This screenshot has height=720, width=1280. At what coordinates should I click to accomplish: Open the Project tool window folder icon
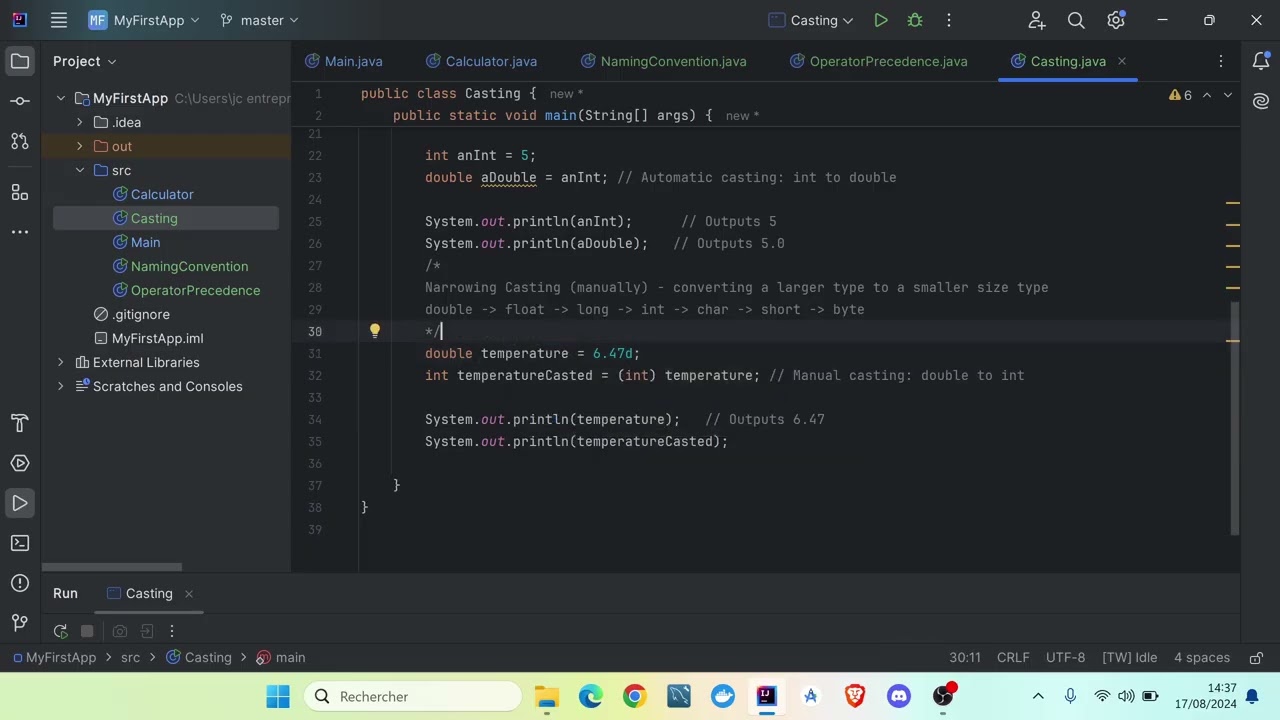[x=20, y=61]
